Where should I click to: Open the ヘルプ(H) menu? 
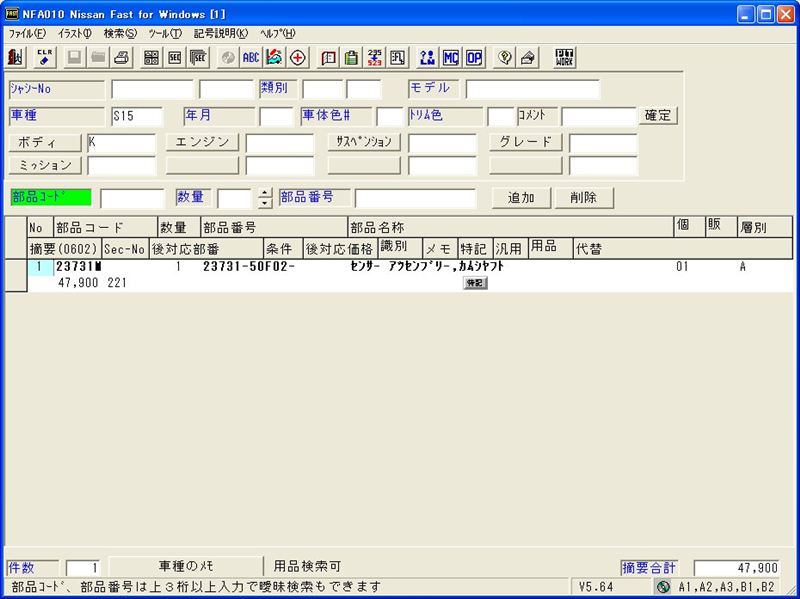tap(278, 34)
